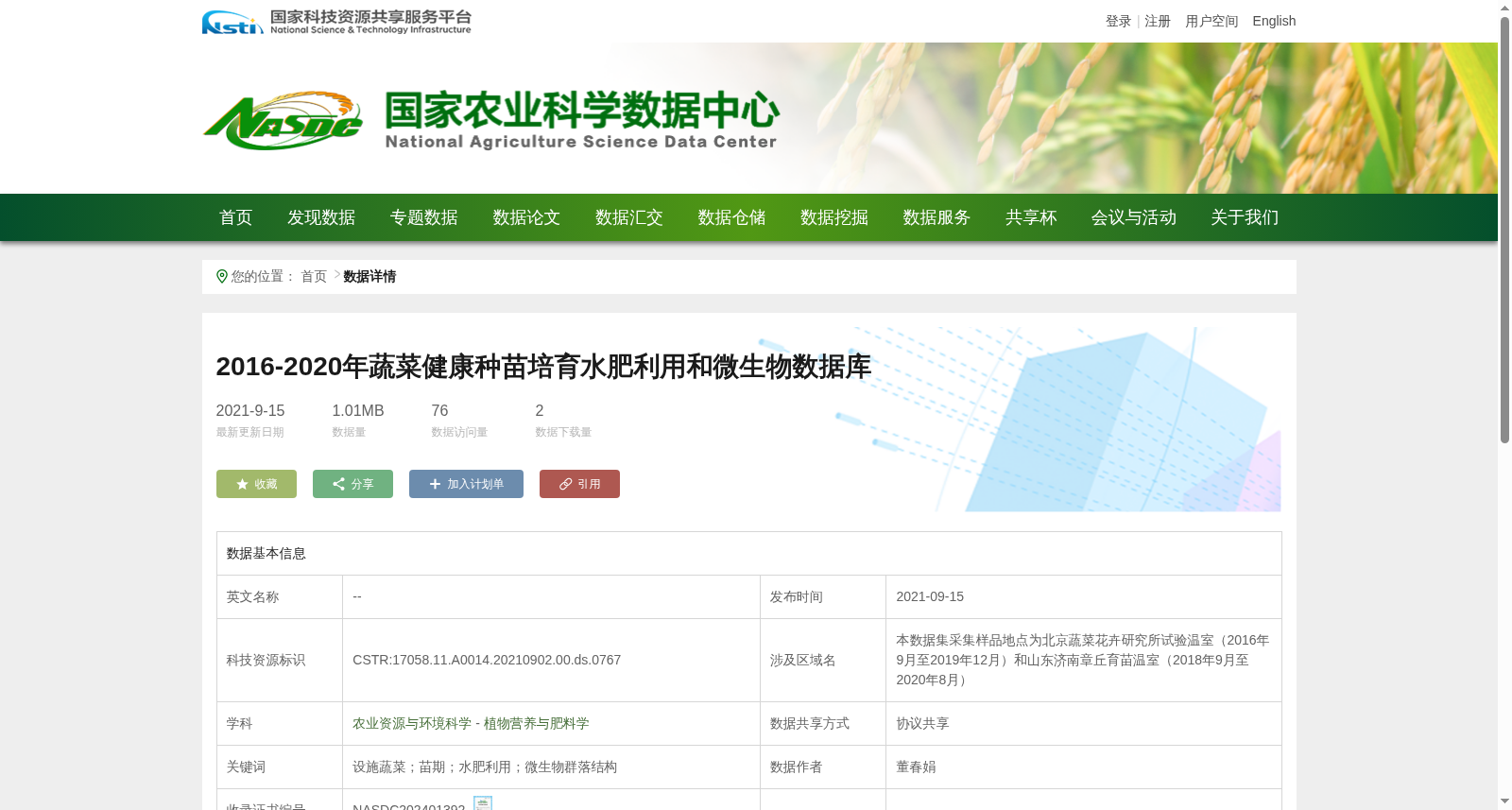Viewport: 1512px width, 810px height.
Task: Open 会议与活动 navigation menu
Action: click(1133, 217)
